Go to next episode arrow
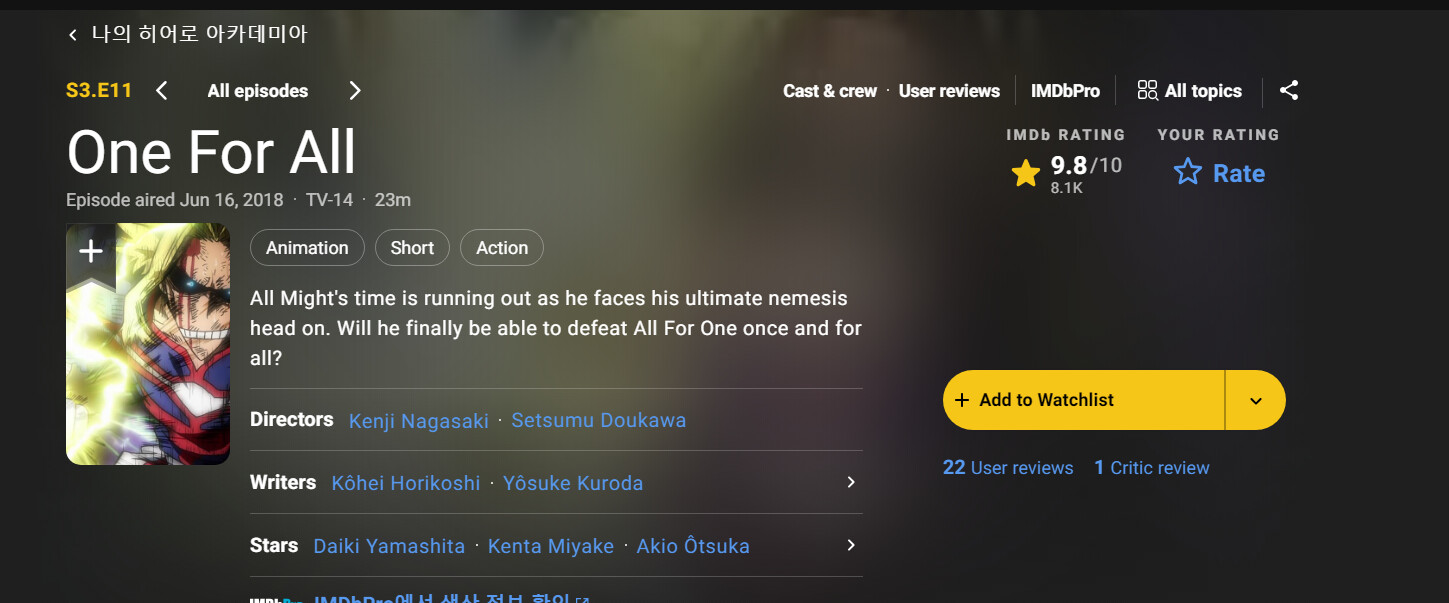This screenshot has height=603, width=1449. pos(355,91)
